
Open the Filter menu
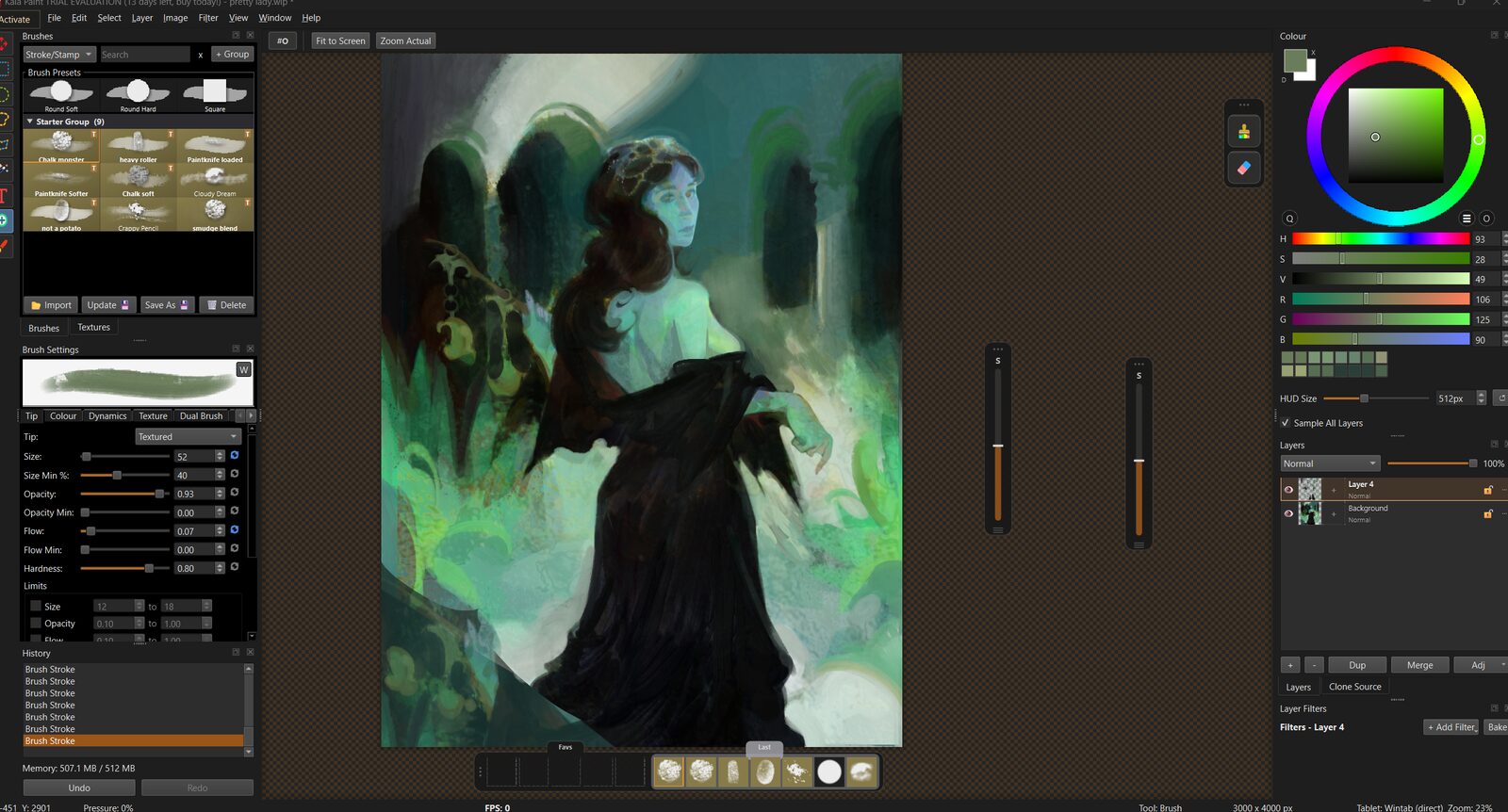208,18
